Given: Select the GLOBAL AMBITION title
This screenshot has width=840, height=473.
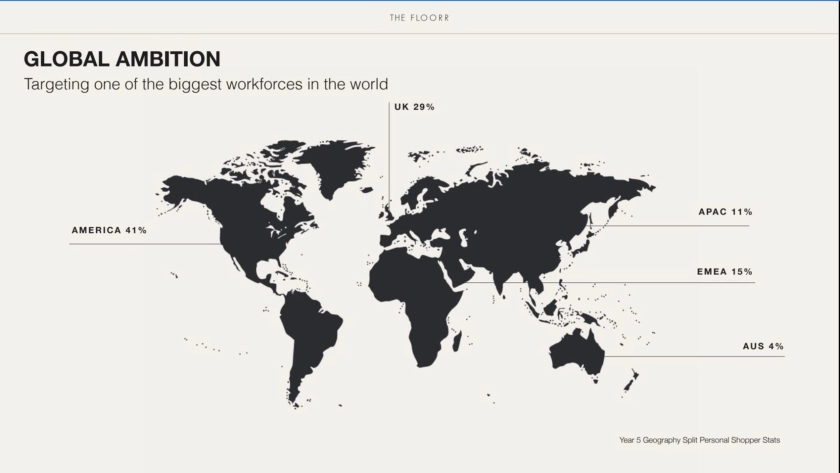Looking at the screenshot, I should tap(122, 60).
